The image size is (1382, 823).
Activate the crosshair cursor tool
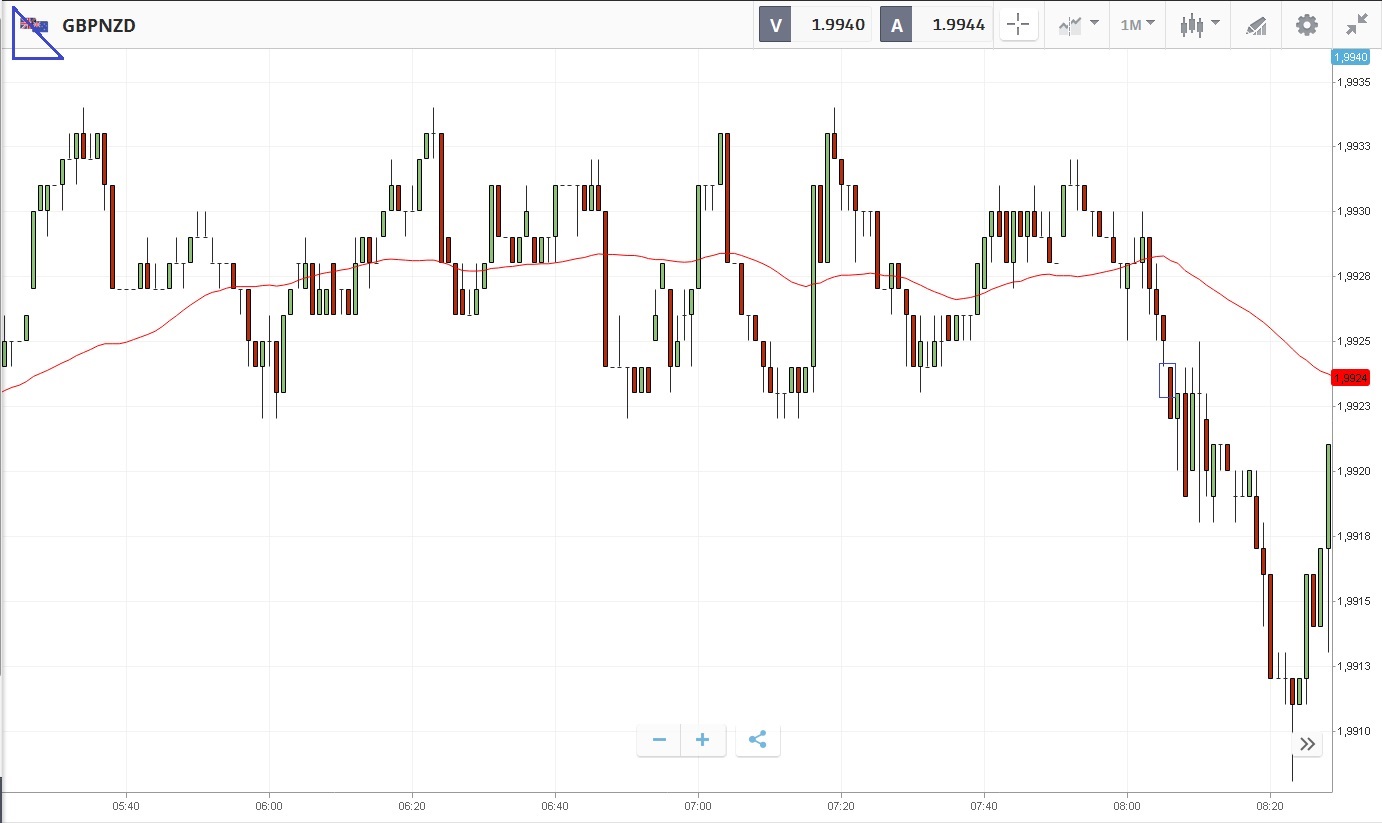click(1019, 25)
